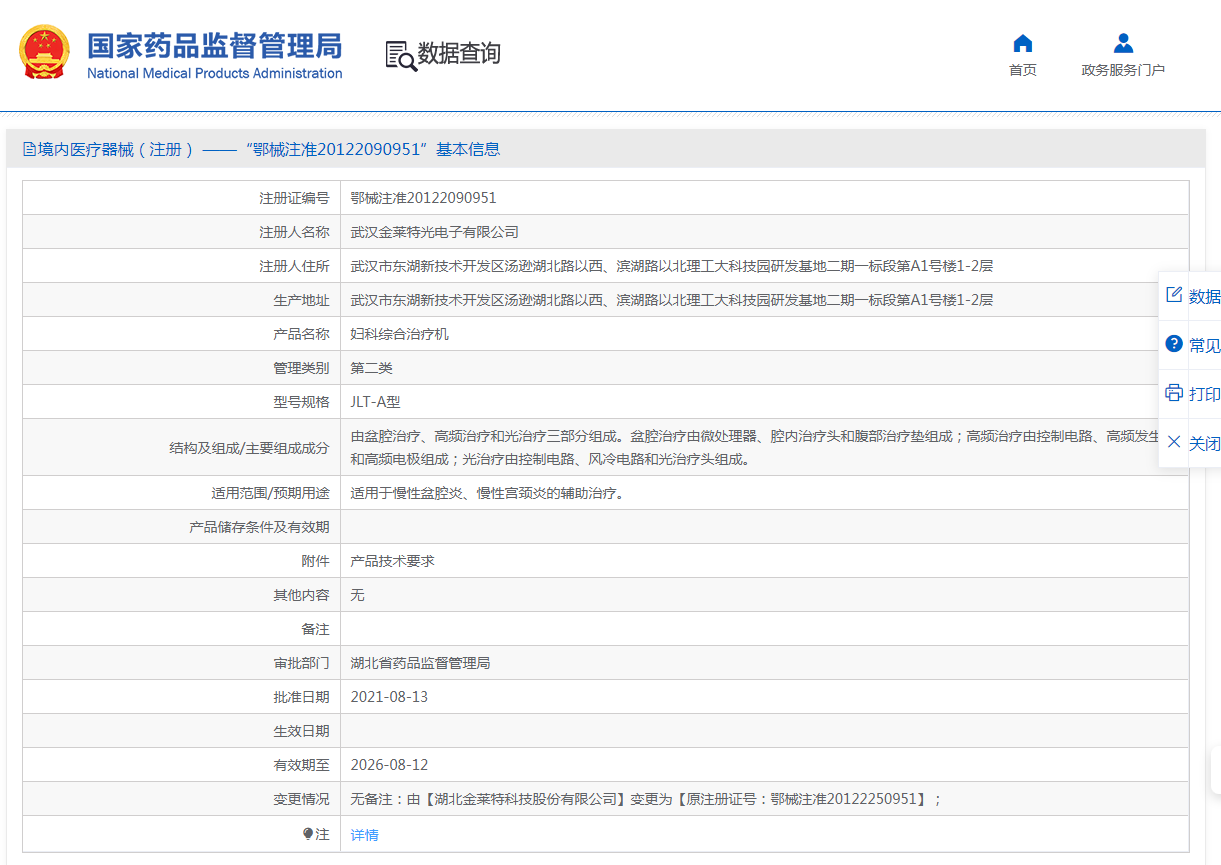Click the 结构及组成/主要组成成分 label

click(249, 448)
